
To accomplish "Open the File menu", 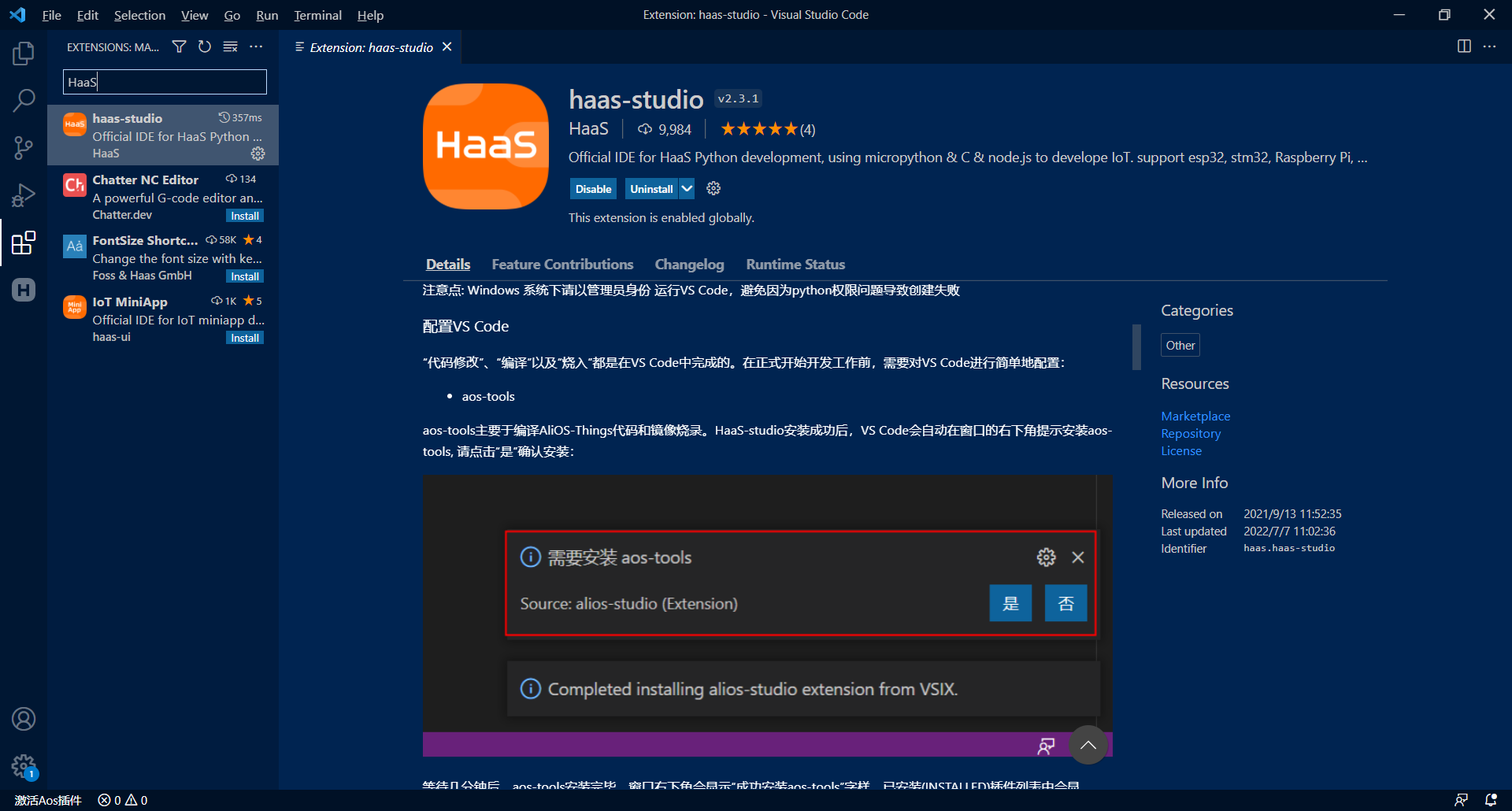I will (52, 15).
